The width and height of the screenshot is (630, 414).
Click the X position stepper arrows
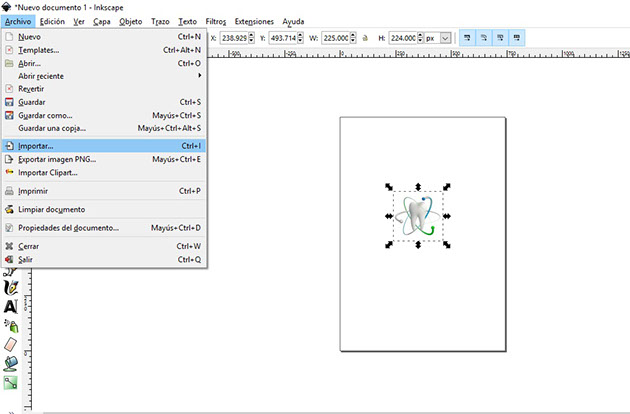click(x=252, y=38)
